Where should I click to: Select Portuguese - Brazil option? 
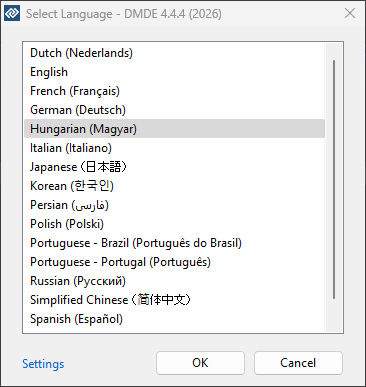(x=174, y=243)
